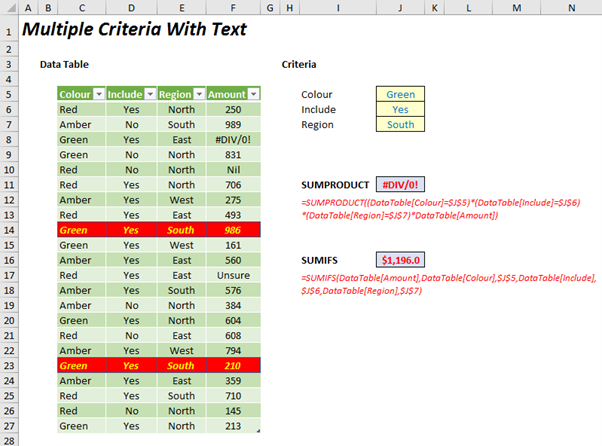Select the highlighted South cell in row 23
The image size is (602, 446).
pos(182,365)
